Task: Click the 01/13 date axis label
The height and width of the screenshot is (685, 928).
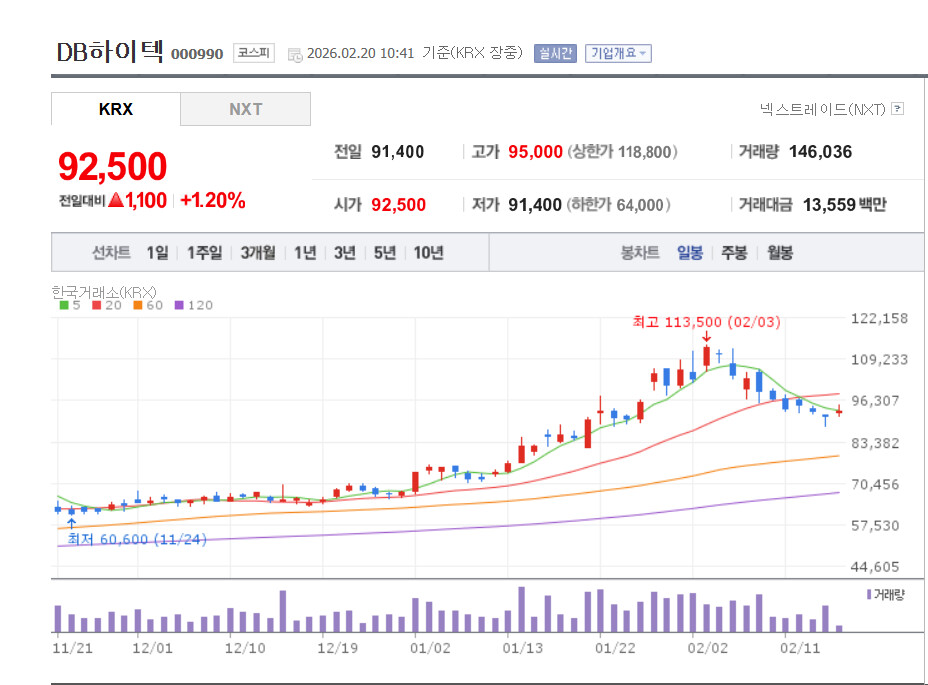Action: point(523,648)
